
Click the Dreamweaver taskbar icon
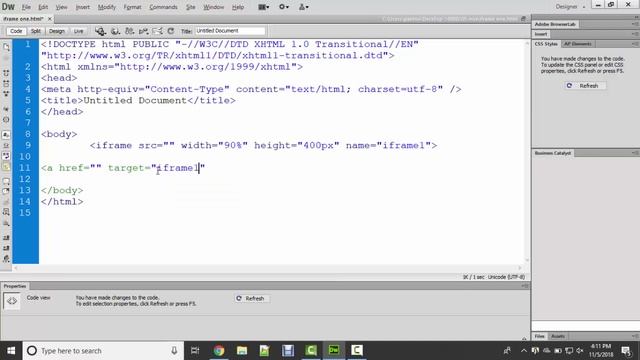333,351
